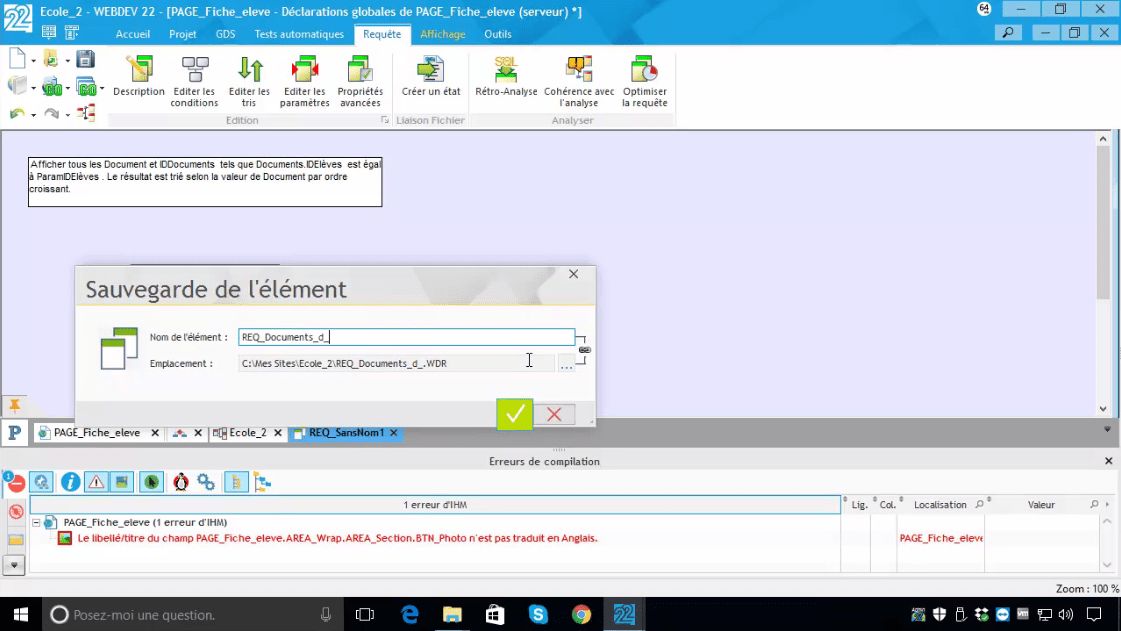
Task: Click the green undo arrow
Action: 18,113
